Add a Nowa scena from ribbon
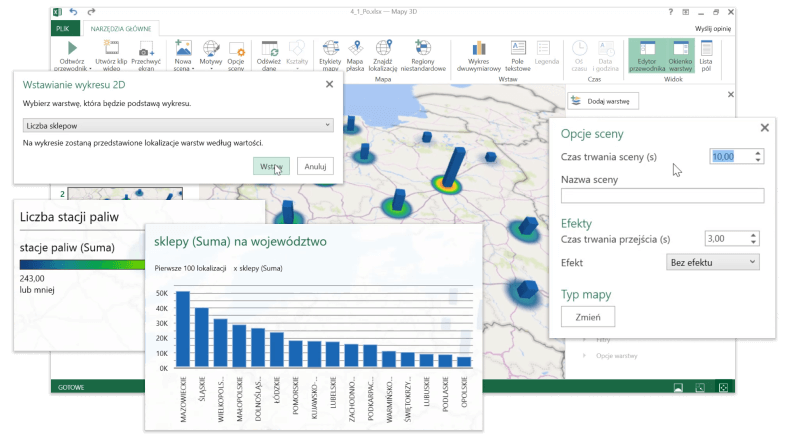Image resolution: width=790 pixels, height=438 pixels. pyautogui.click(x=183, y=48)
